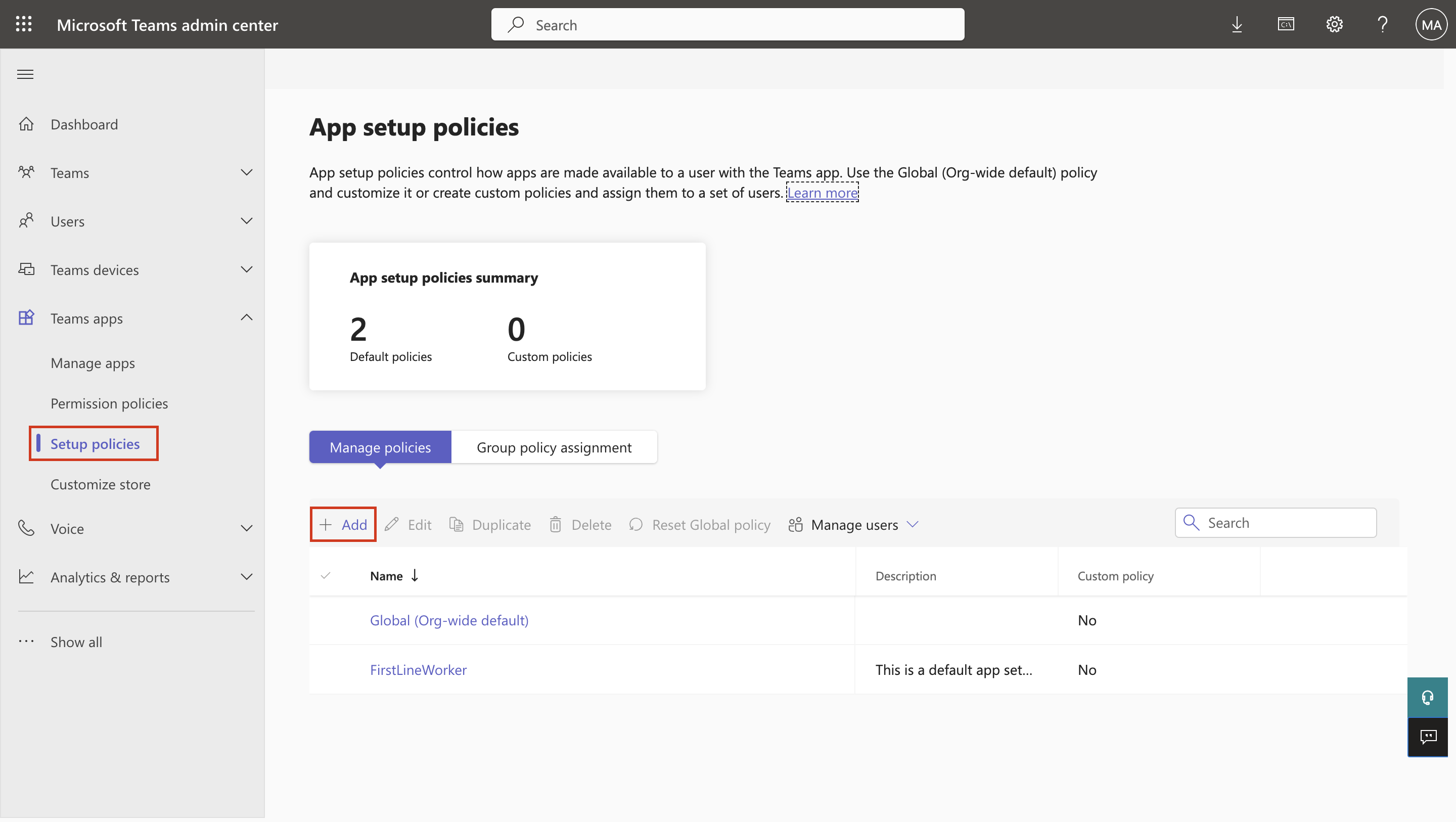1456x822 pixels.
Task: Switch to Group policy assignment tab
Action: tap(554, 446)
